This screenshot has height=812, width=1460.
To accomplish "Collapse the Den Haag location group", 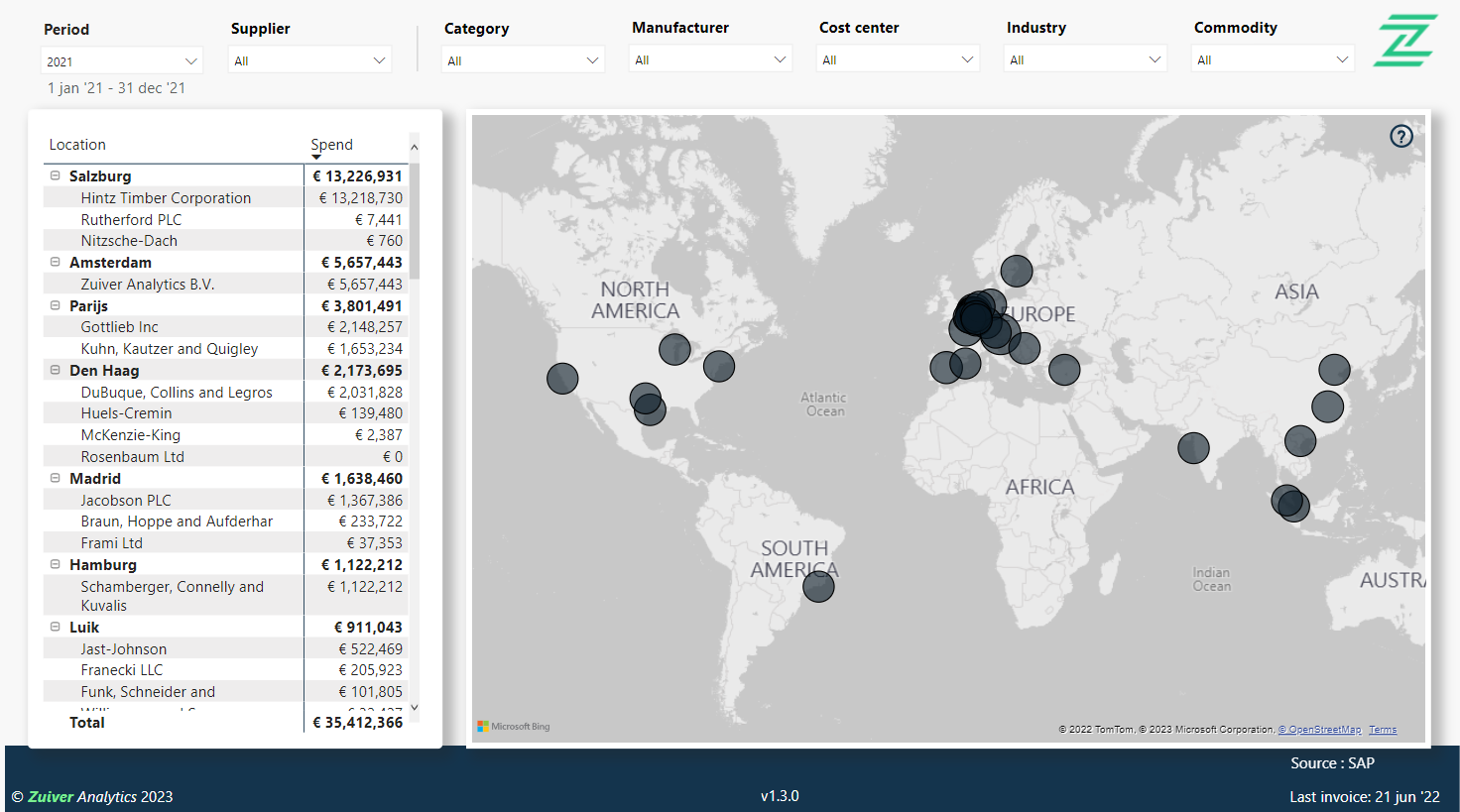I will pyautogui.click(x=56, y=370).
